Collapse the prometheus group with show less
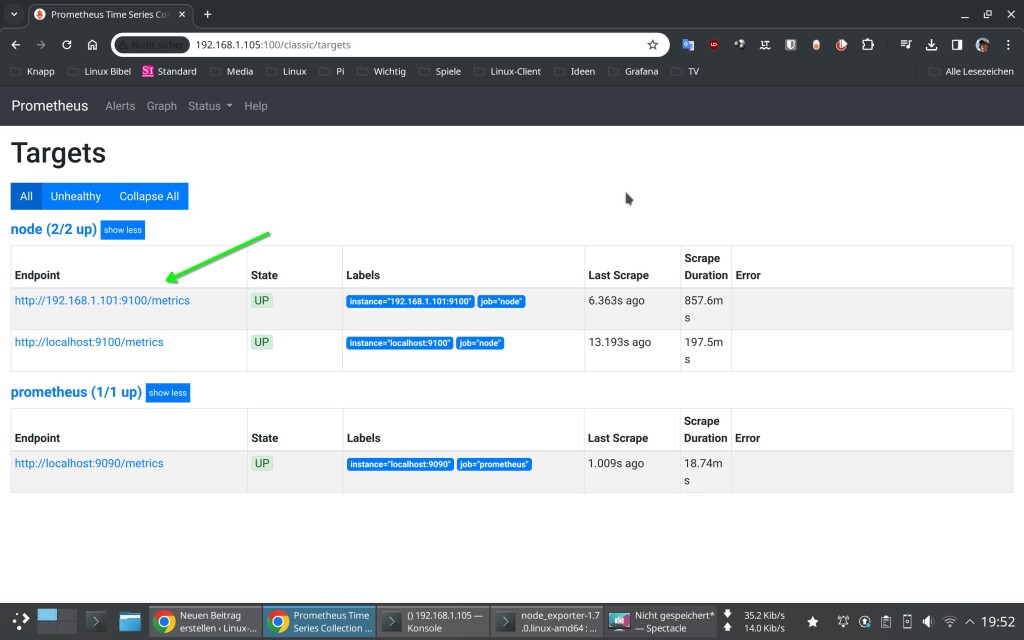 tap(168, 392)
